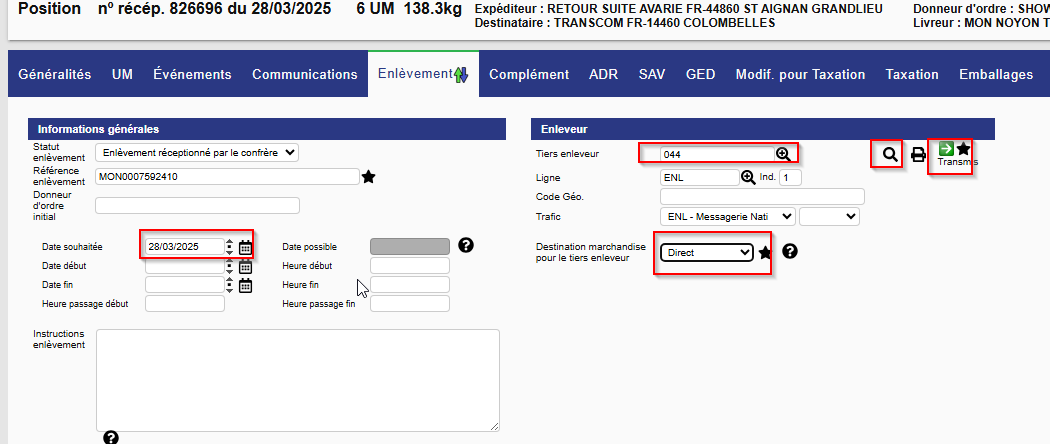Viewport: 1050px width, 444px height.
Task: Open the Emballages tab
Action: tap(996, 74)
